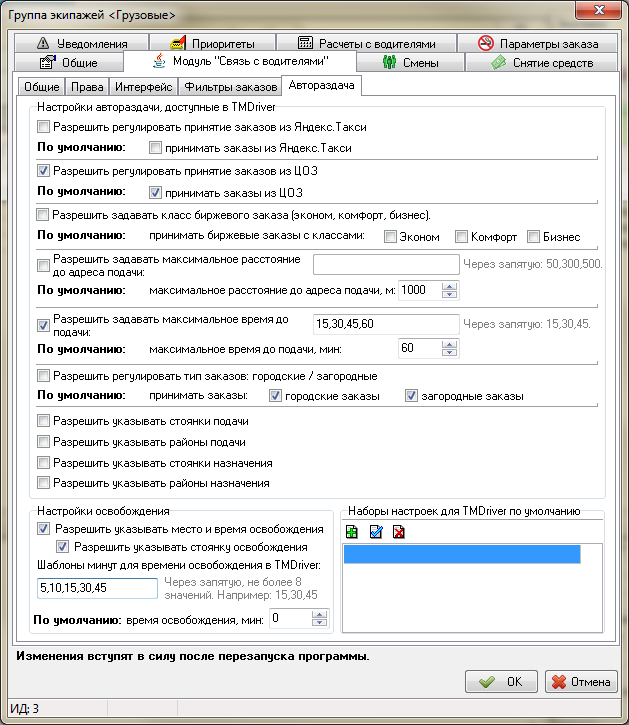Click the OK button
Viewport: 629px width, 725px height.
501,682
